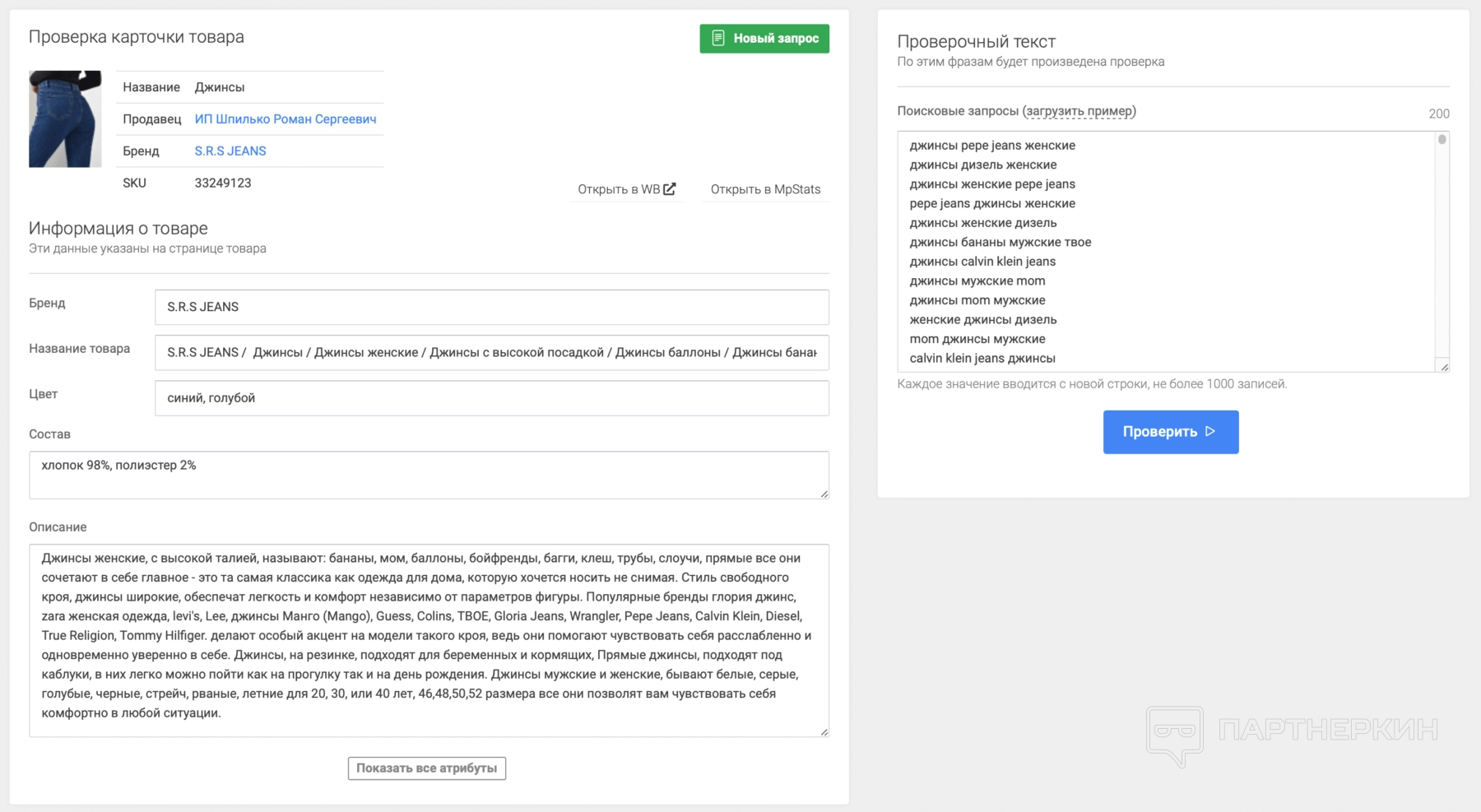Click the green Новый запрос button
The image size is (1481, 812).
(x=764, y=39)
